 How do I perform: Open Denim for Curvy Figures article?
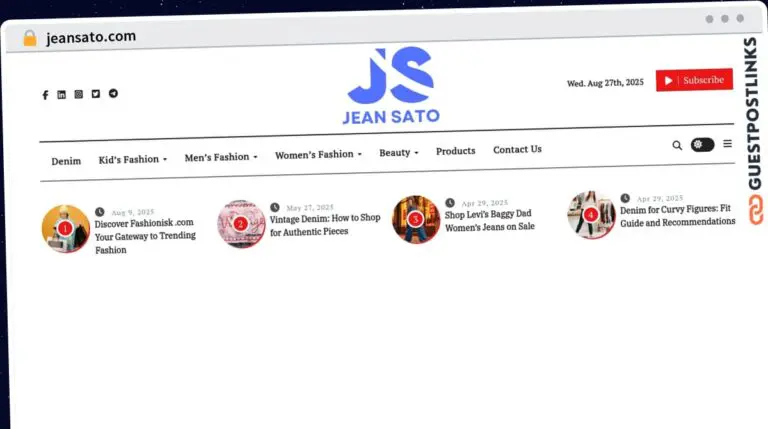(x=677, y=216)
